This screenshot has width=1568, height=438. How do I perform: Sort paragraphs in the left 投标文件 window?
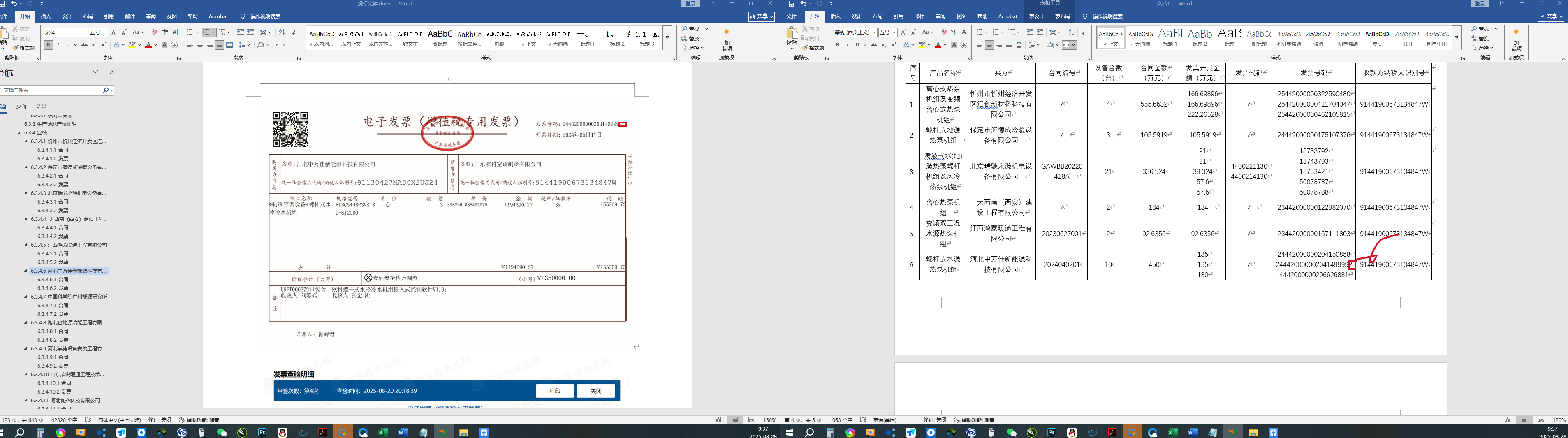(x=281, y=32)
